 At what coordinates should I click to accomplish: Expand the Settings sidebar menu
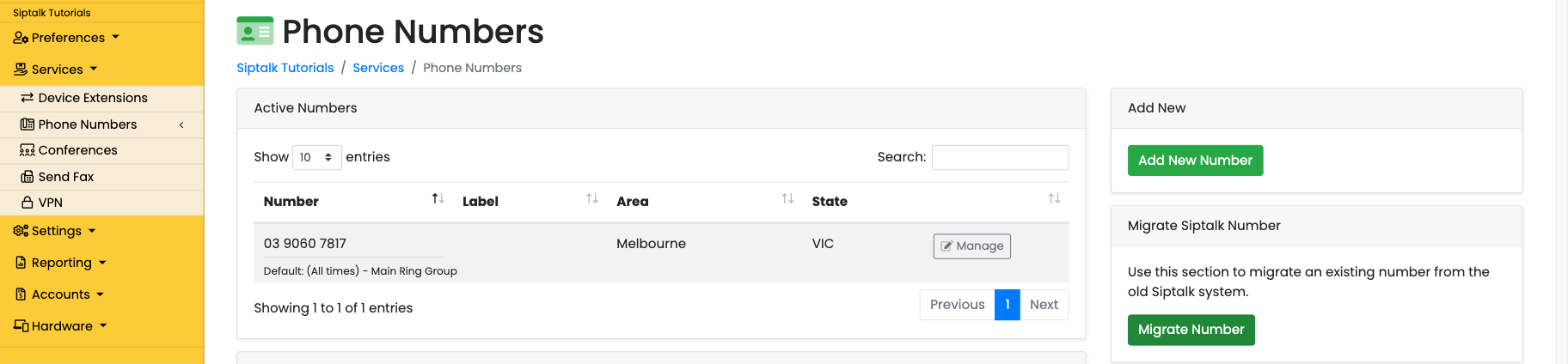click(54, 231)
